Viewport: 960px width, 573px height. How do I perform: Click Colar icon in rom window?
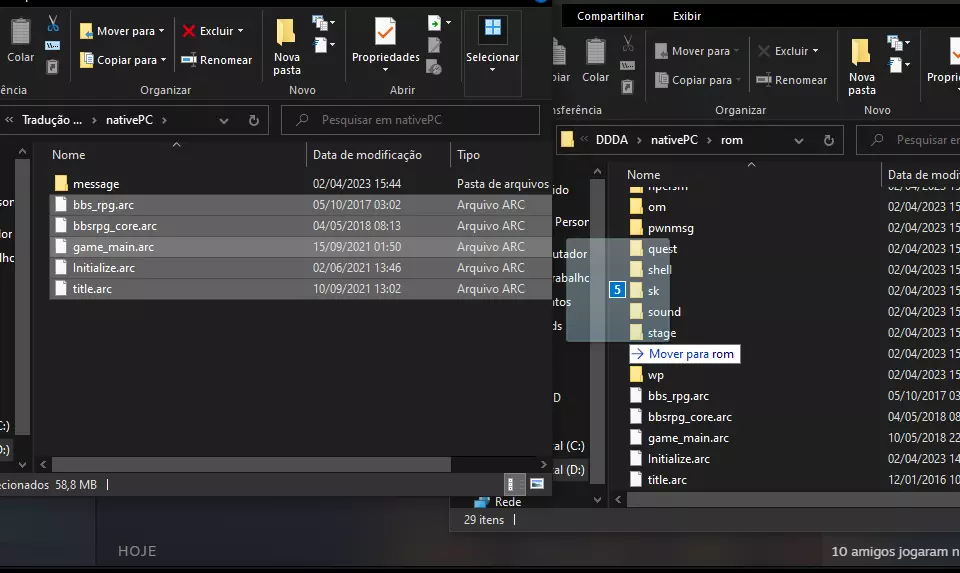click(x=595, y=52)
